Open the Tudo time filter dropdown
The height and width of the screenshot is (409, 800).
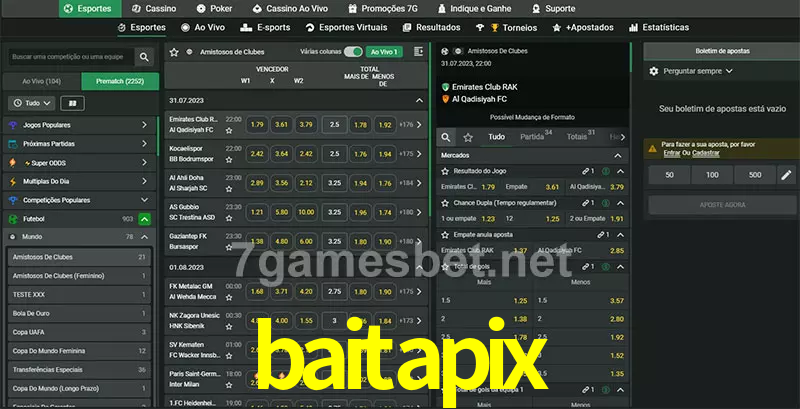31,103
